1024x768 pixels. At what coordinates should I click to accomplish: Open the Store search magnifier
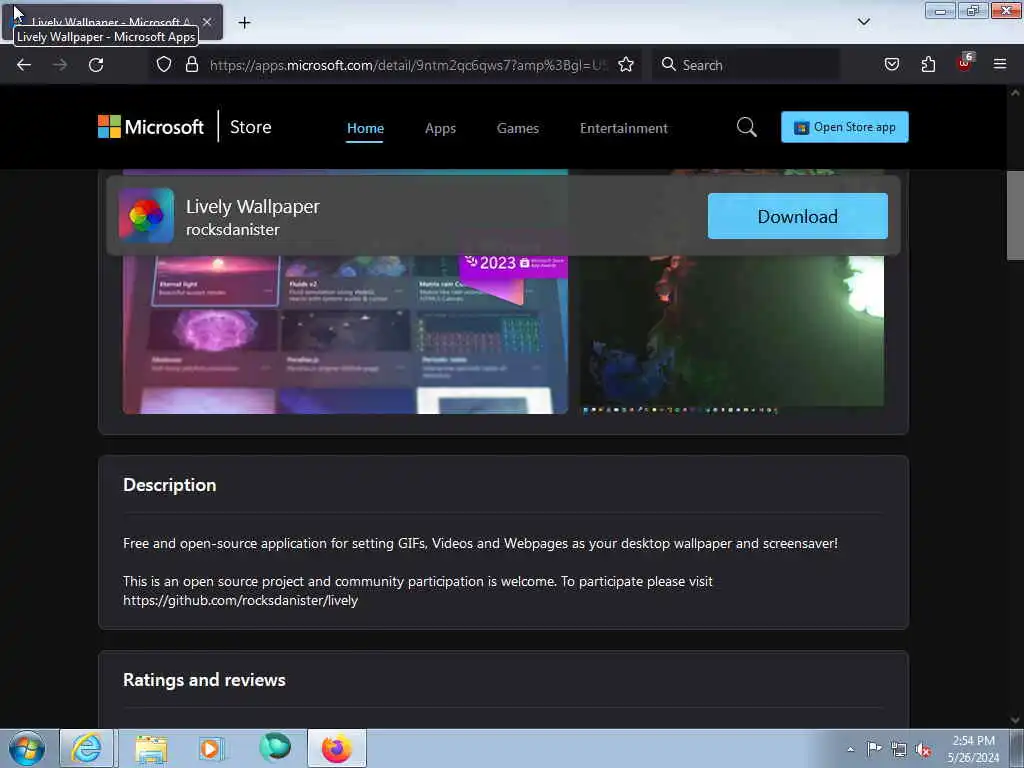pyautogui.click(x=746, y=127)
